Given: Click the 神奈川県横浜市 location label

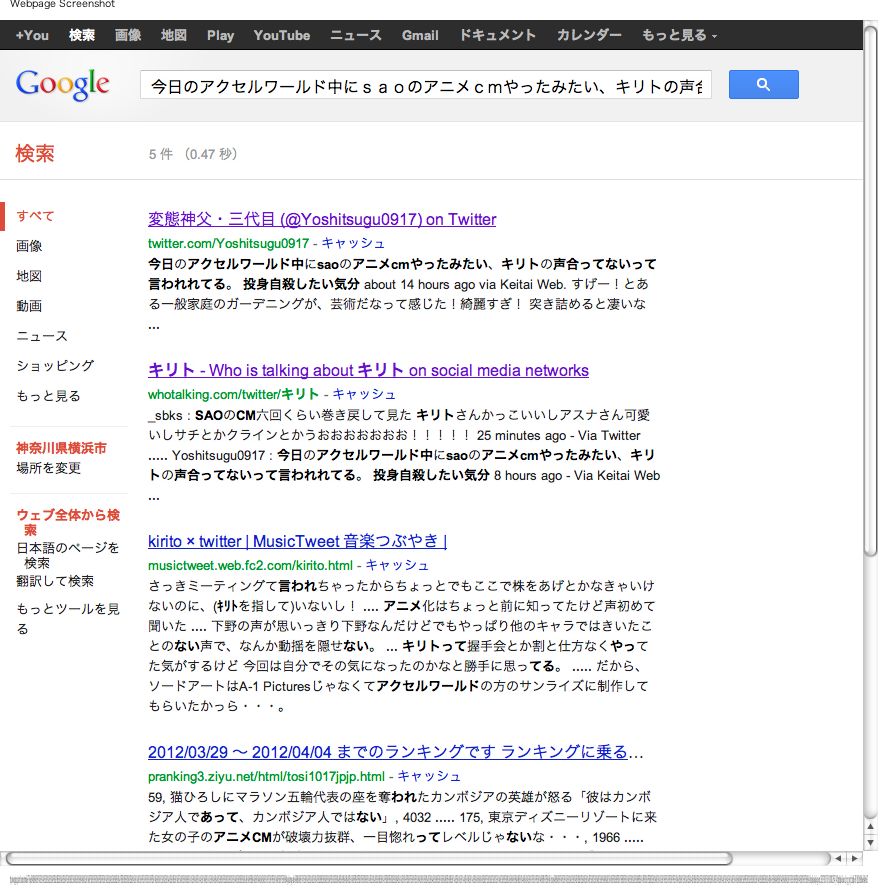Looking at the screenshot, I should 61,448.
